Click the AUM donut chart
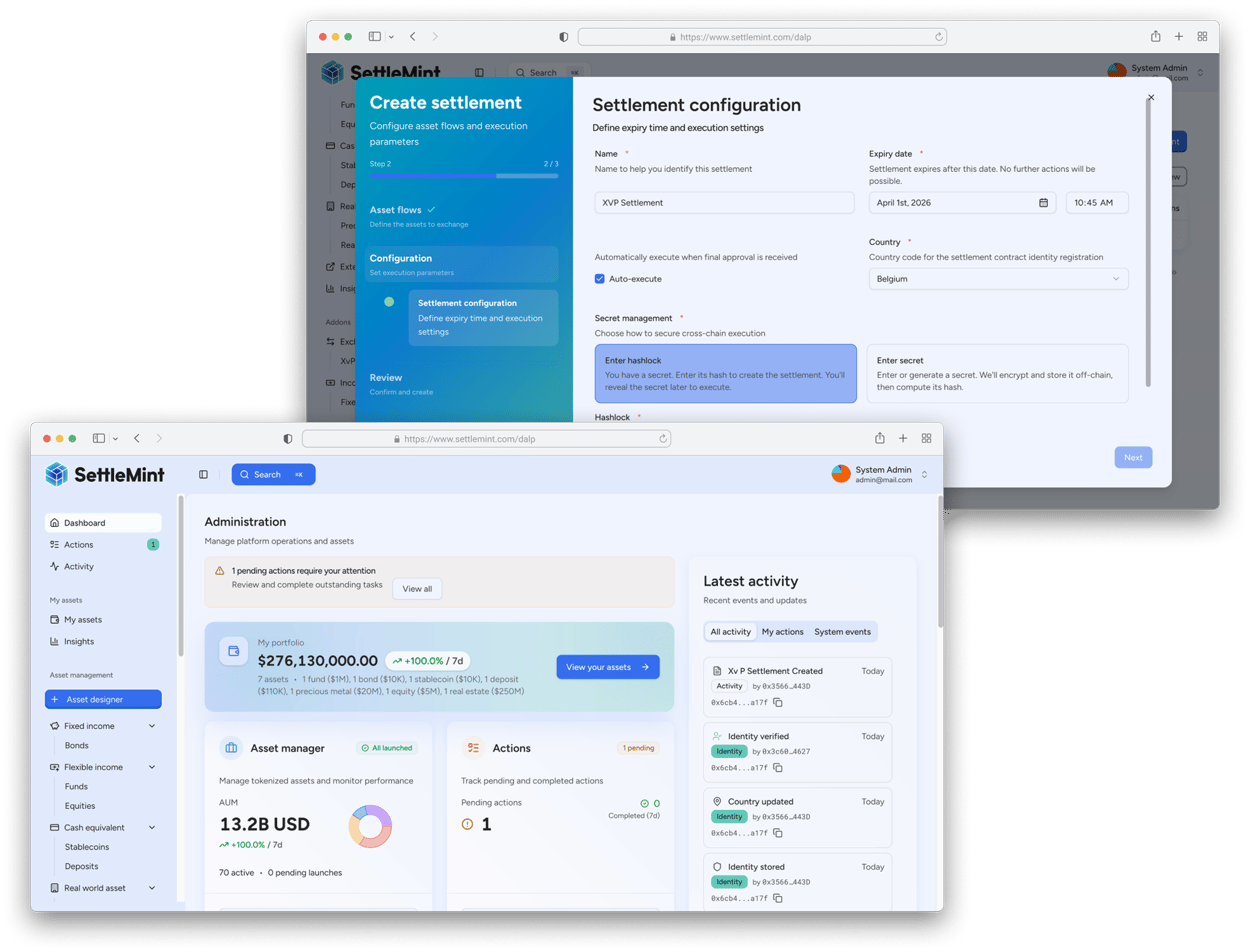Image resolution: width=1250 pixels, height=952 pixels. (x=370, y=826)
